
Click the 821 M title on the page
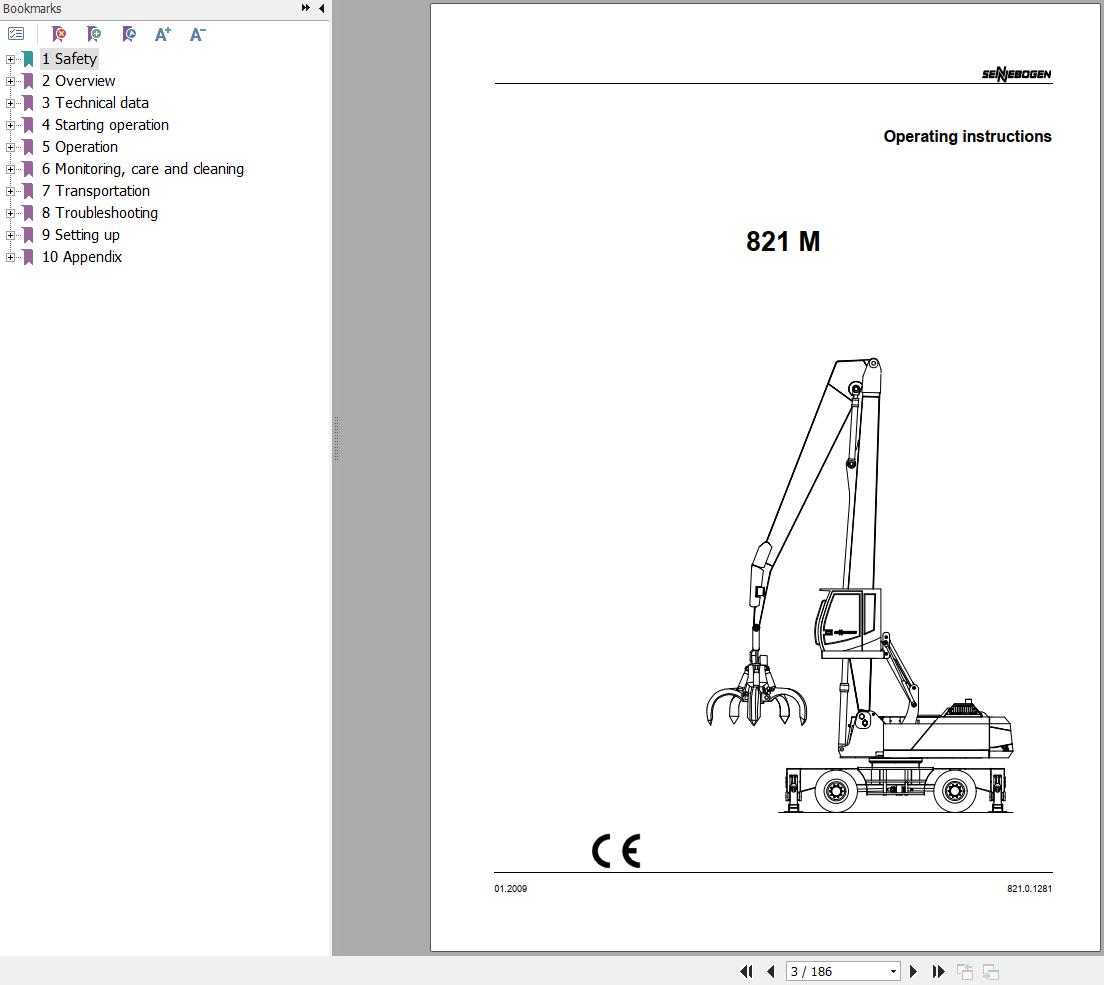[x=783, y=241]
